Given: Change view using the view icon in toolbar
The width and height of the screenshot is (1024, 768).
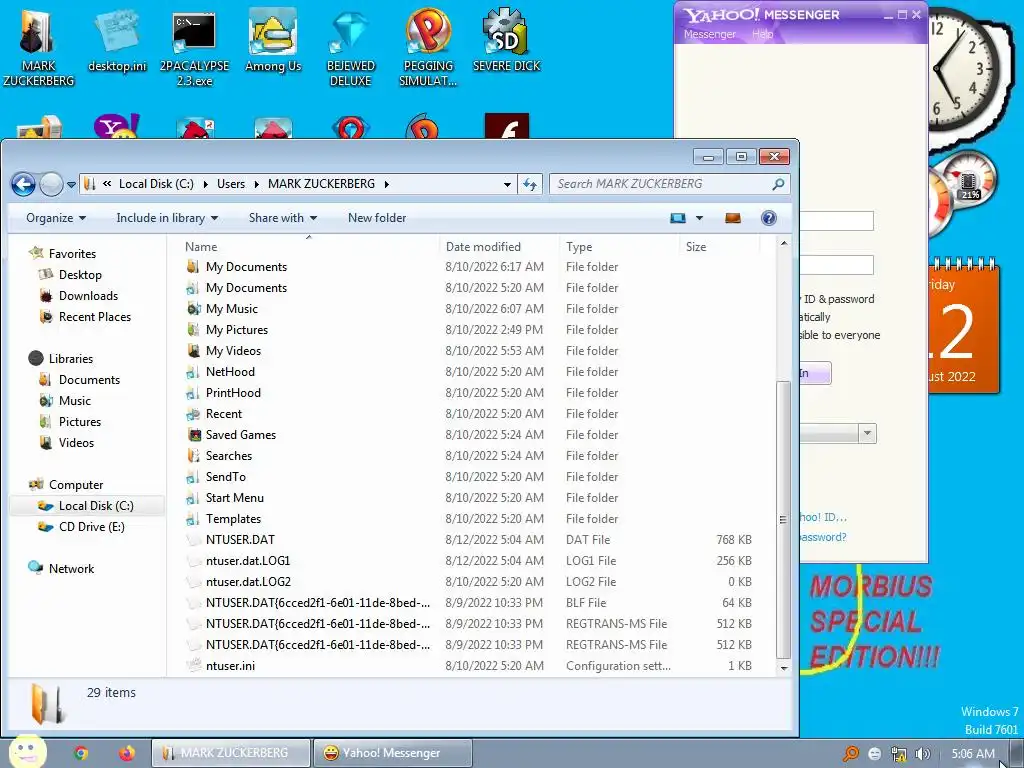Looking at the screenshot, I should (x=678, y=218).
